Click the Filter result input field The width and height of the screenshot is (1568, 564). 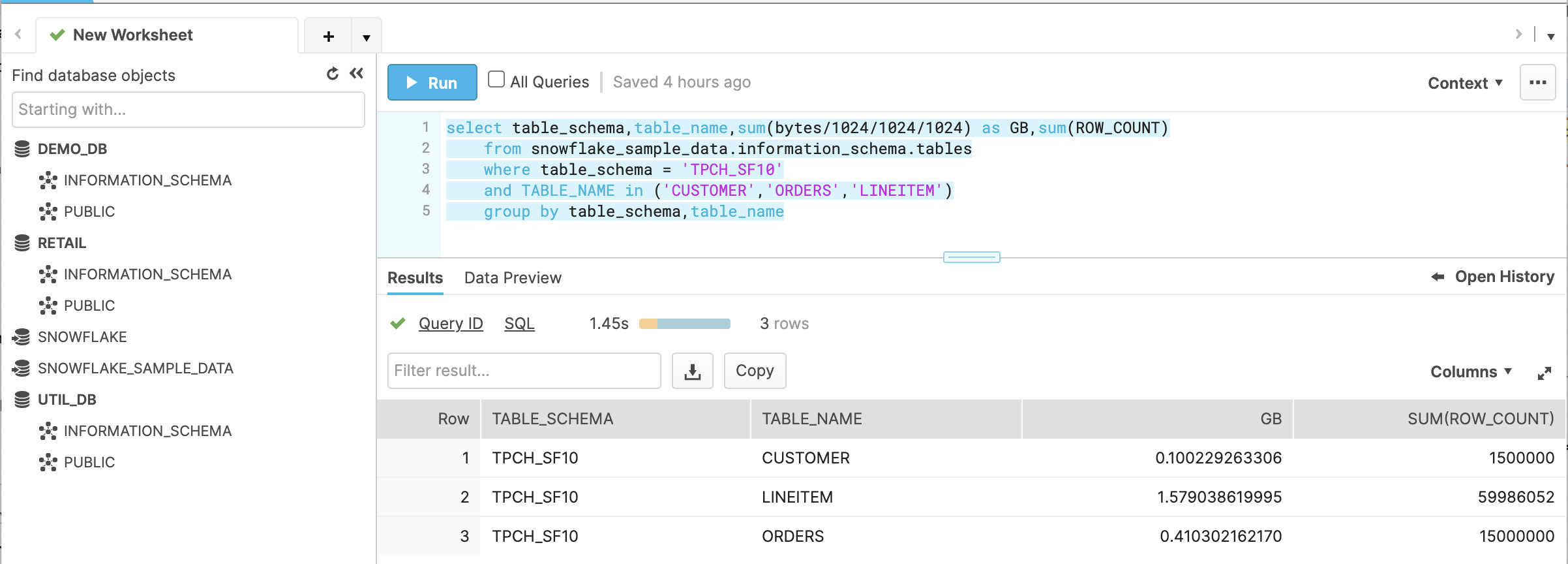[524, 371]
